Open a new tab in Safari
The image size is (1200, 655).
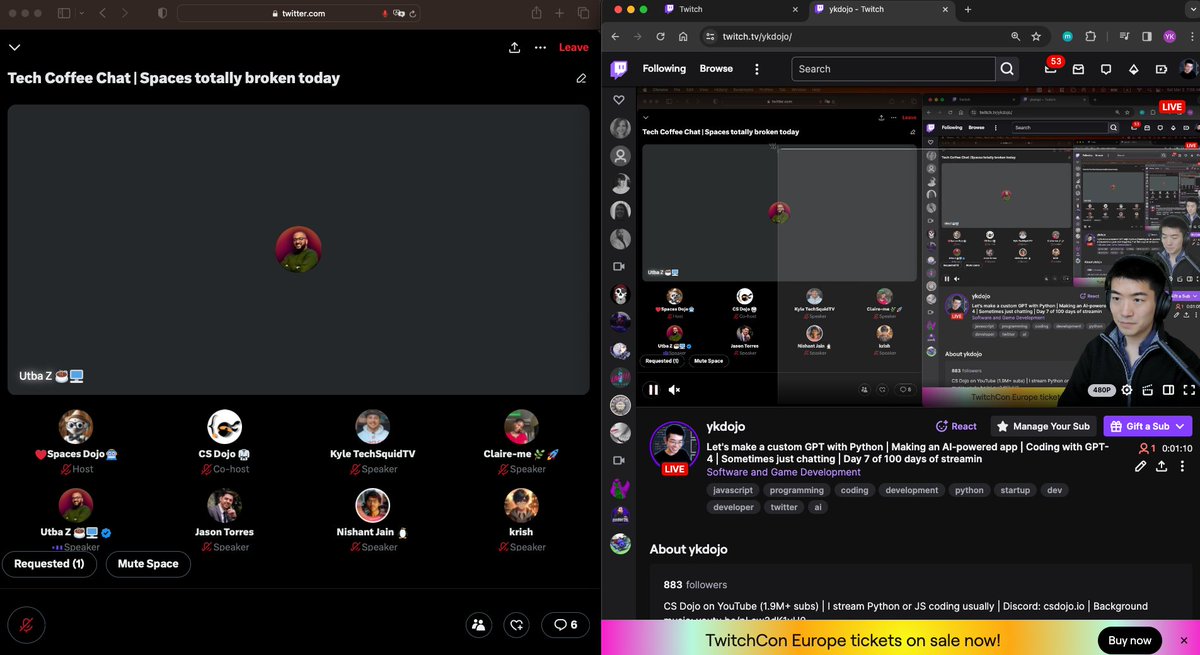pyautogui.click(x=560, y=14)
